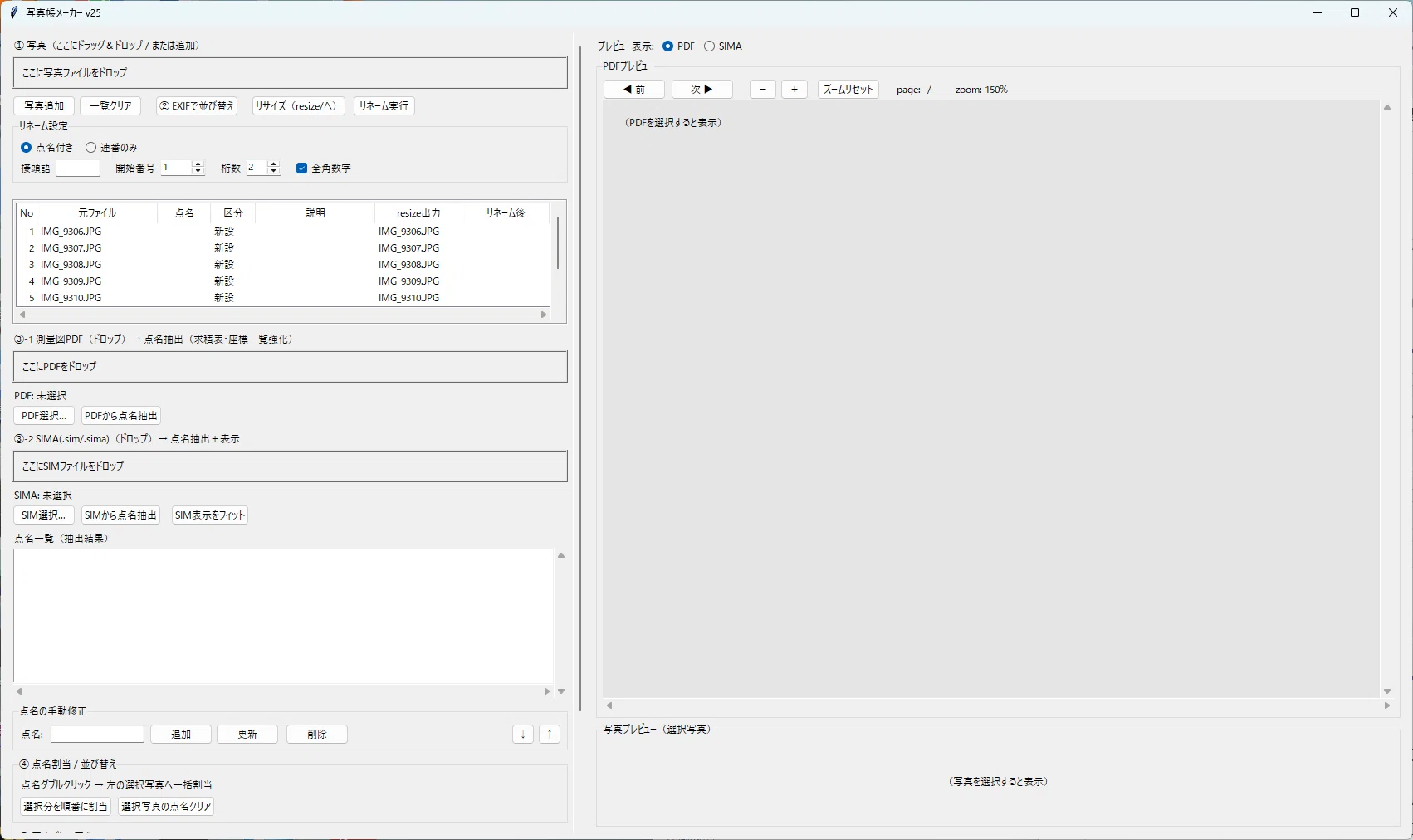
Task: Click the 写真帳メーカー feather app icon
Action: (13, 12)
